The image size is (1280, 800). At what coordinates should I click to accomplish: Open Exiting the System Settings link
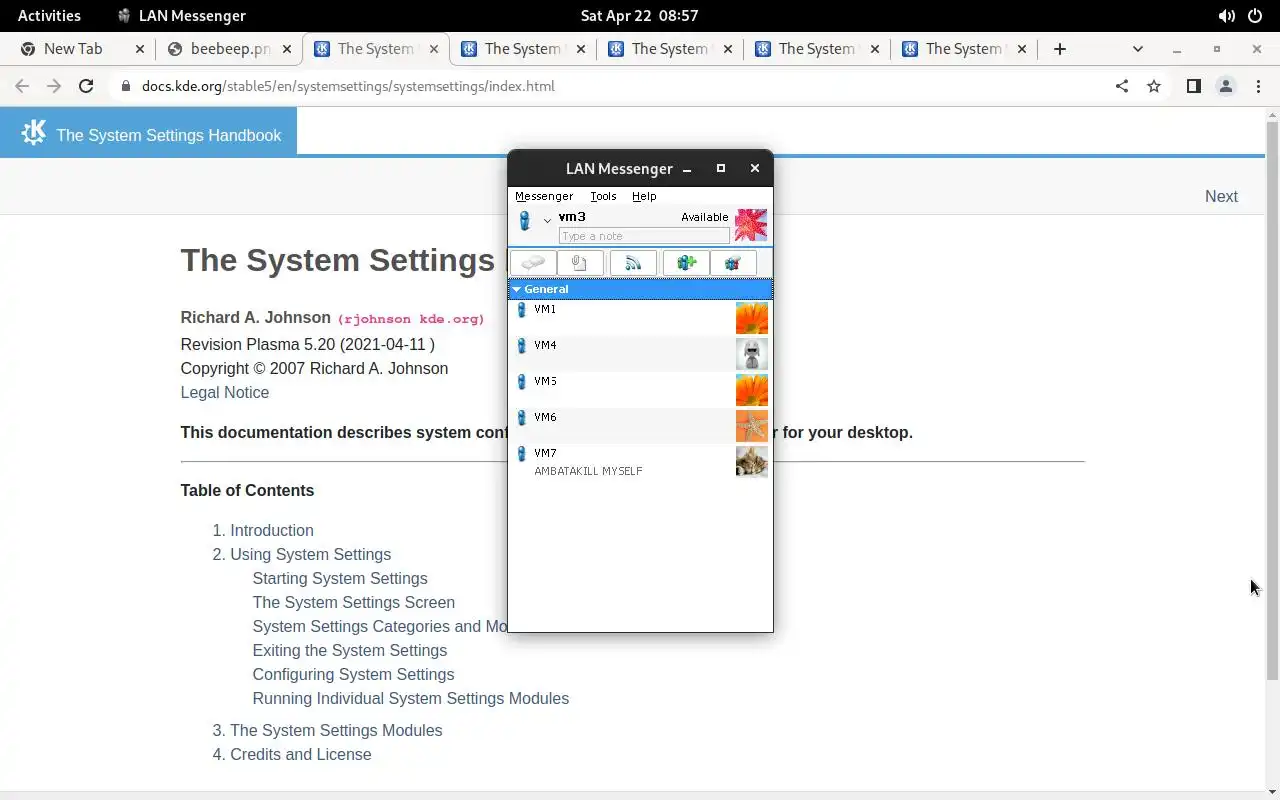tap(350, 650)
